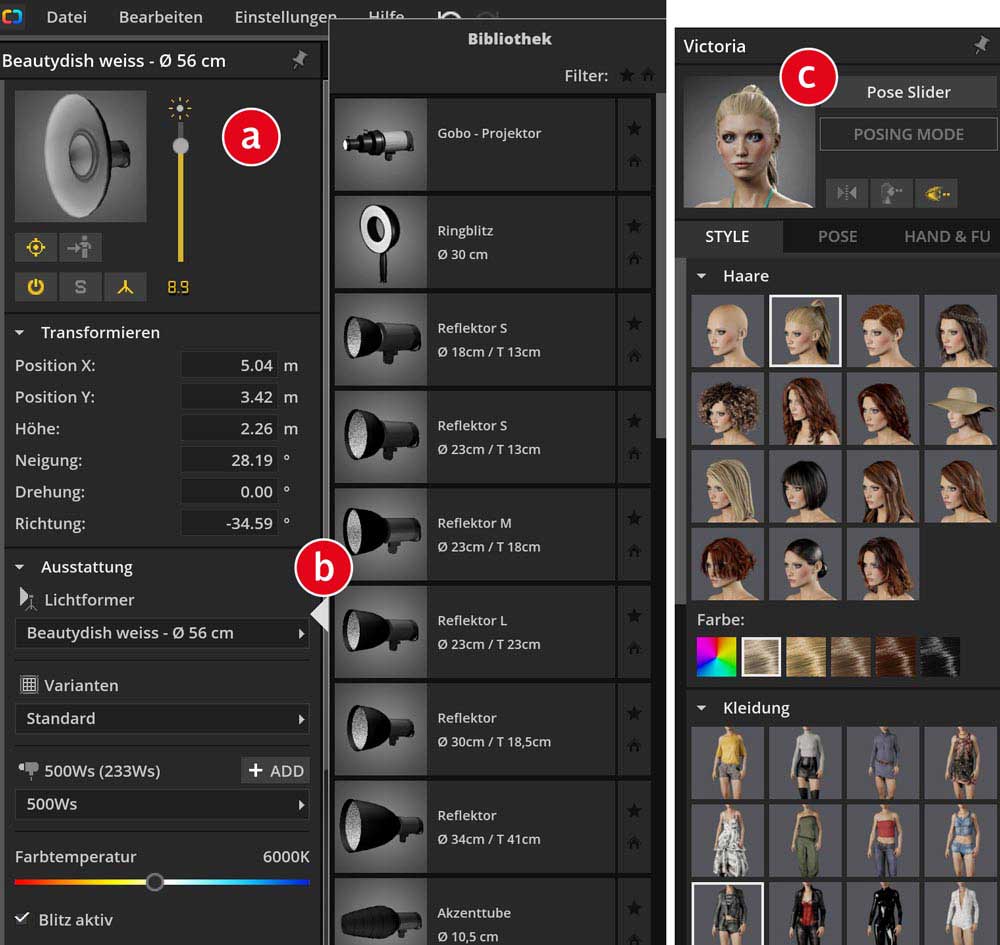Choose the sun hat hairstyle thumbnail

pos(960,409)
